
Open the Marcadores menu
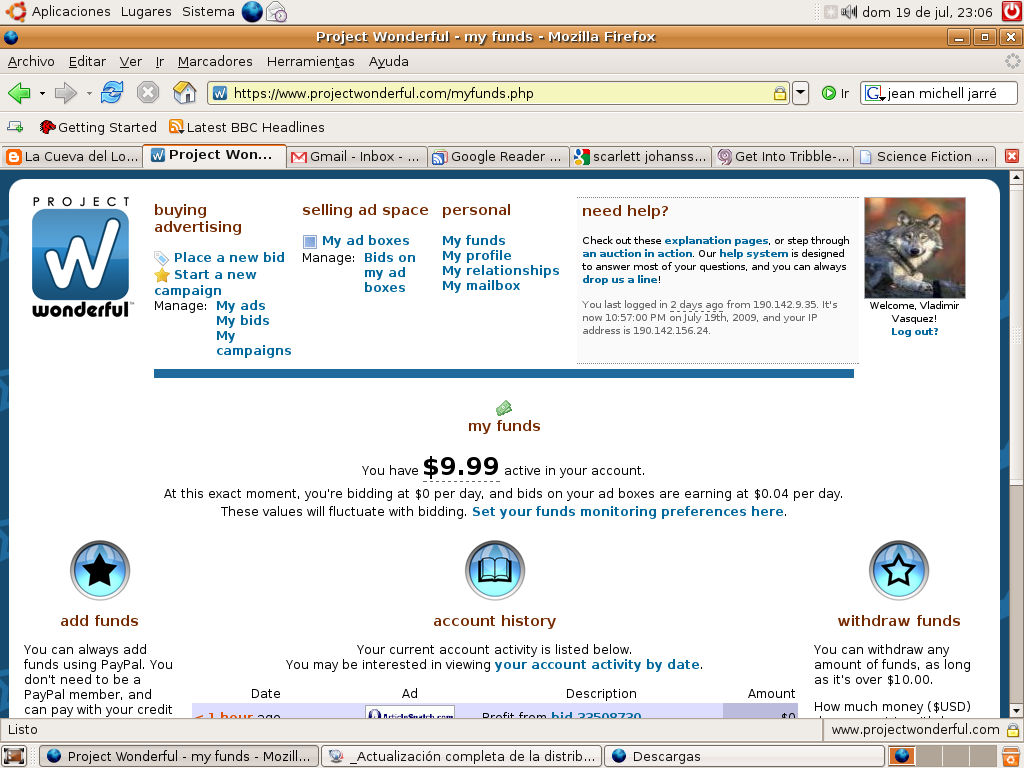pos(215,61)
